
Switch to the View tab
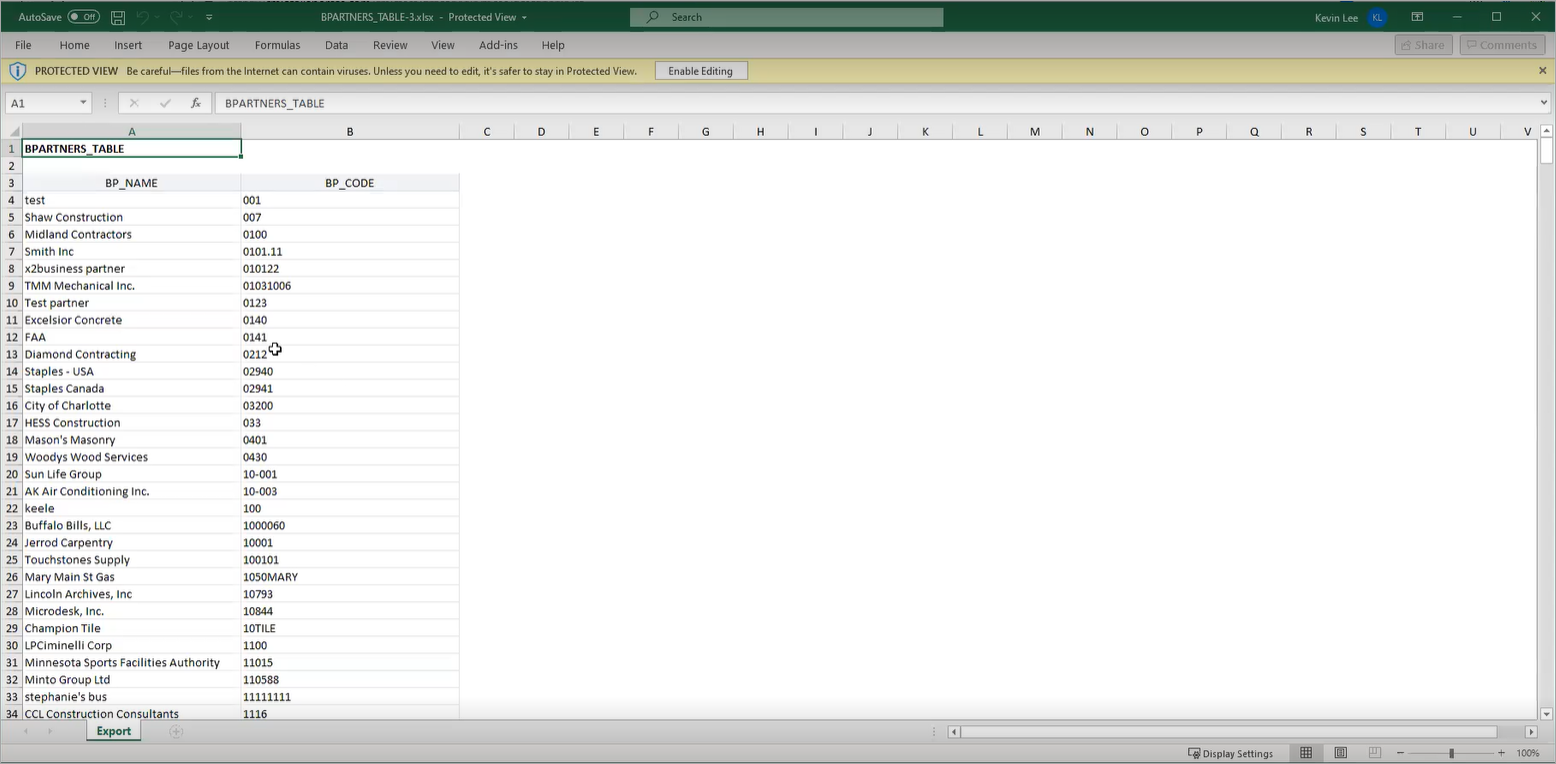(x=442, y=45)
